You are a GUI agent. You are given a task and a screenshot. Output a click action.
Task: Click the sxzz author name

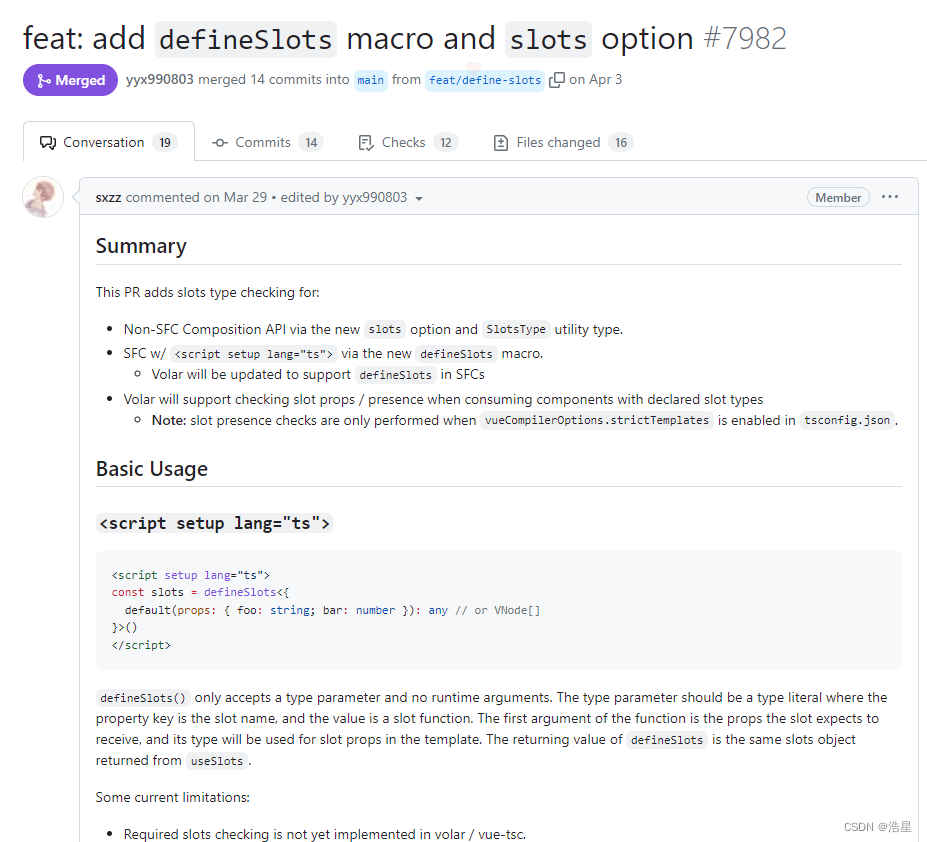click(x=108, y=197)
